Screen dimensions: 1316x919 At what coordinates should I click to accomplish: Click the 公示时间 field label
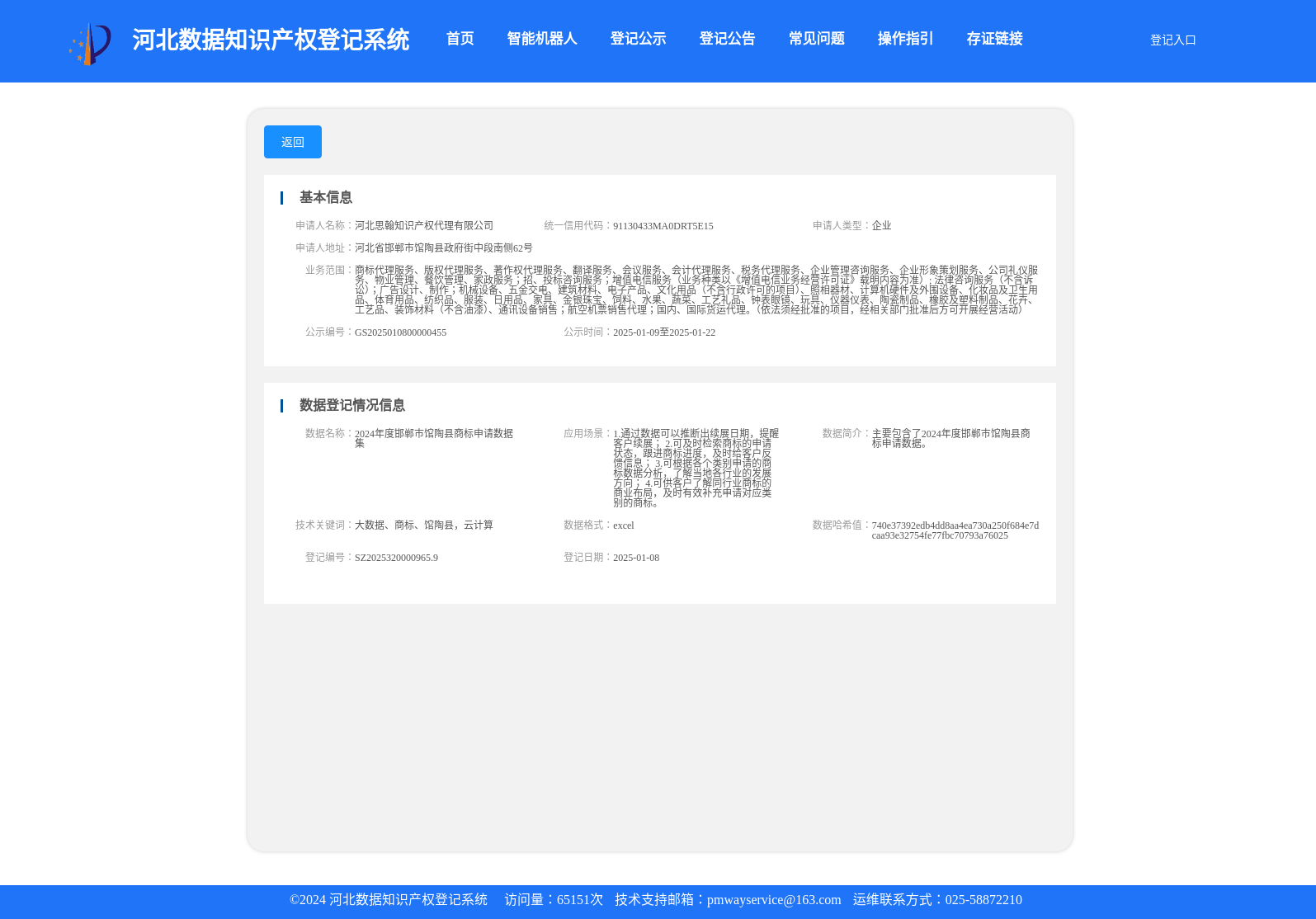tap(587, 332)
